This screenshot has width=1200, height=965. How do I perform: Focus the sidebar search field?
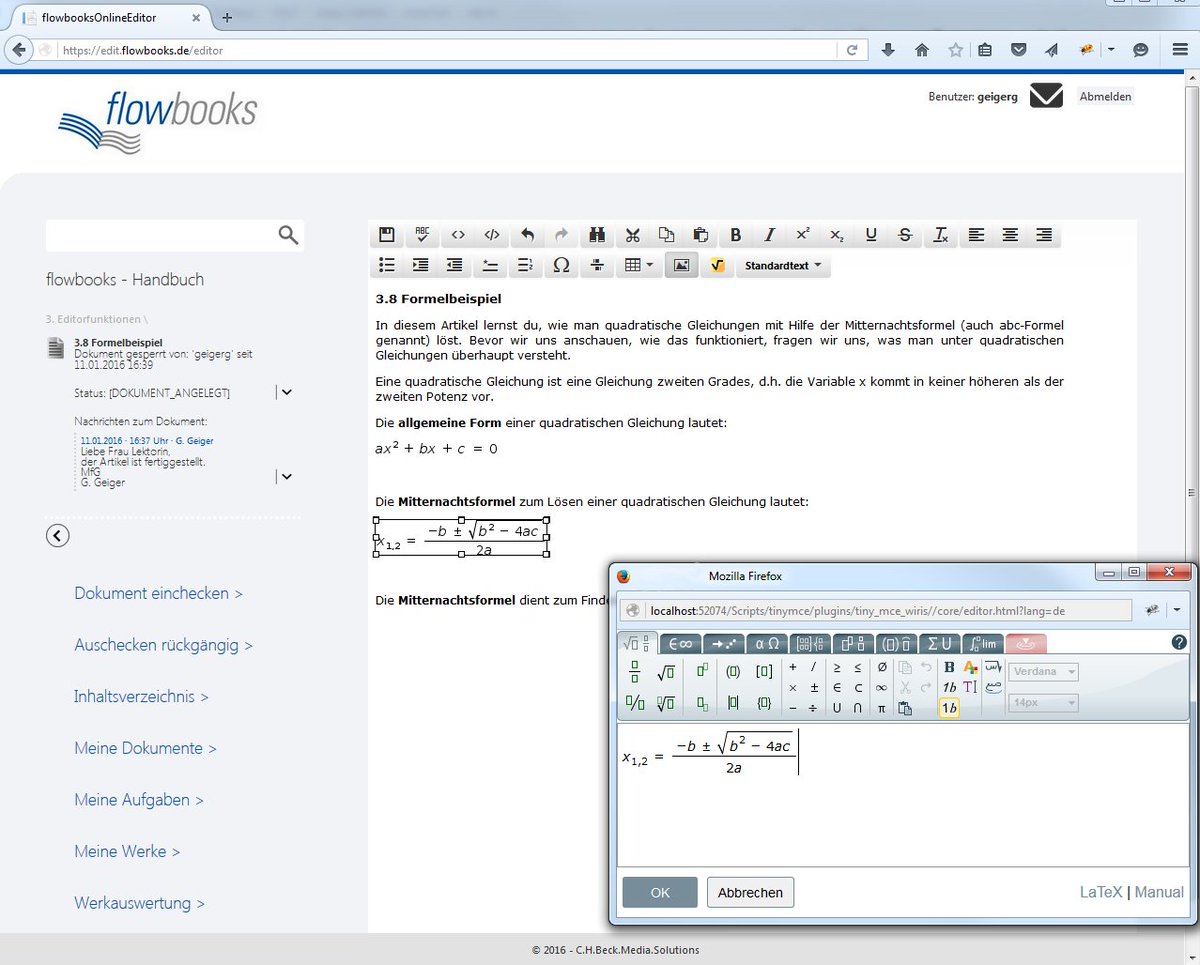click(x=175, y=236)
